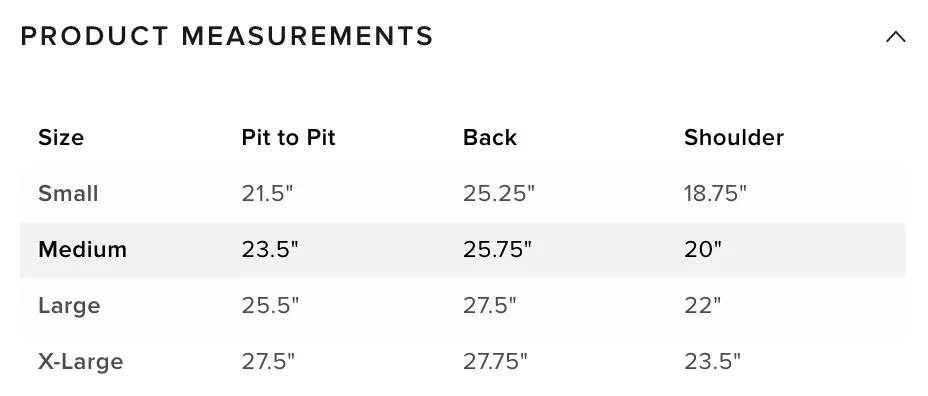The image size is (928, 396).
Task: Click the Medium shoulder value 20"
Action: point(703,249)
